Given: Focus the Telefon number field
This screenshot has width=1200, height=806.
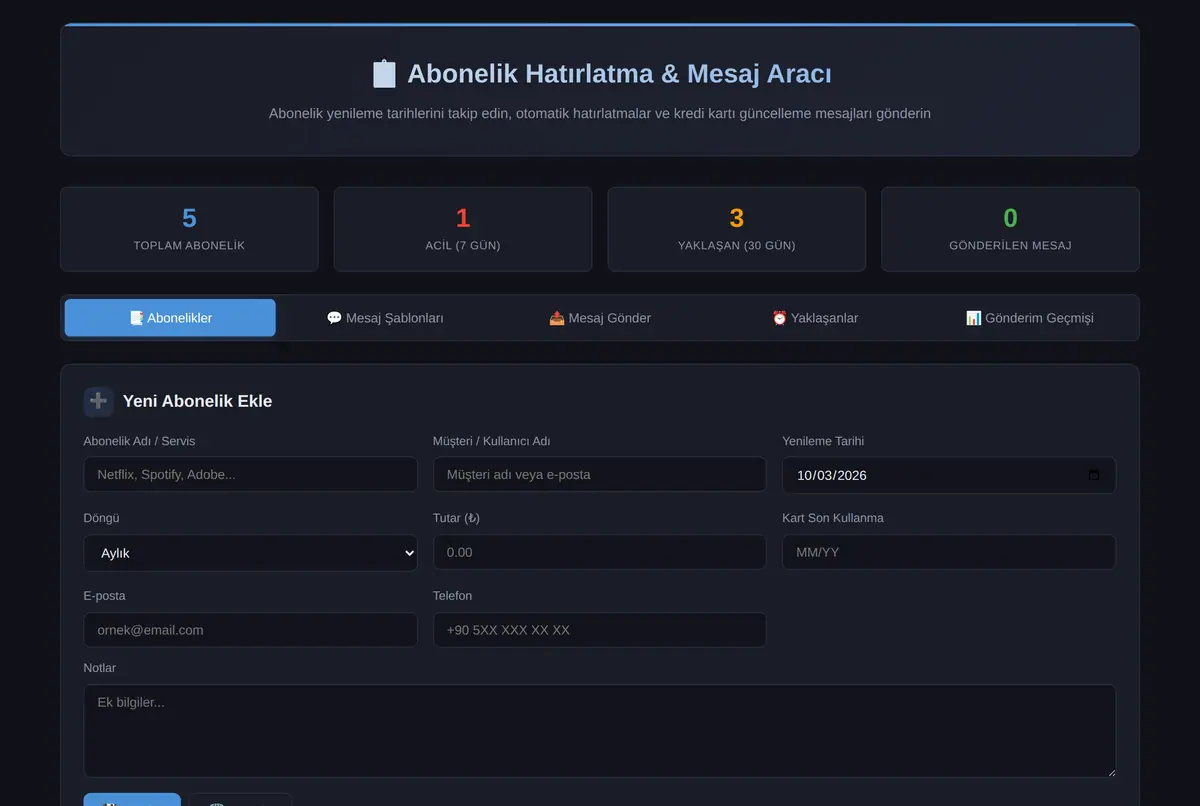Looking at the screenshot, I should point(600,630).
